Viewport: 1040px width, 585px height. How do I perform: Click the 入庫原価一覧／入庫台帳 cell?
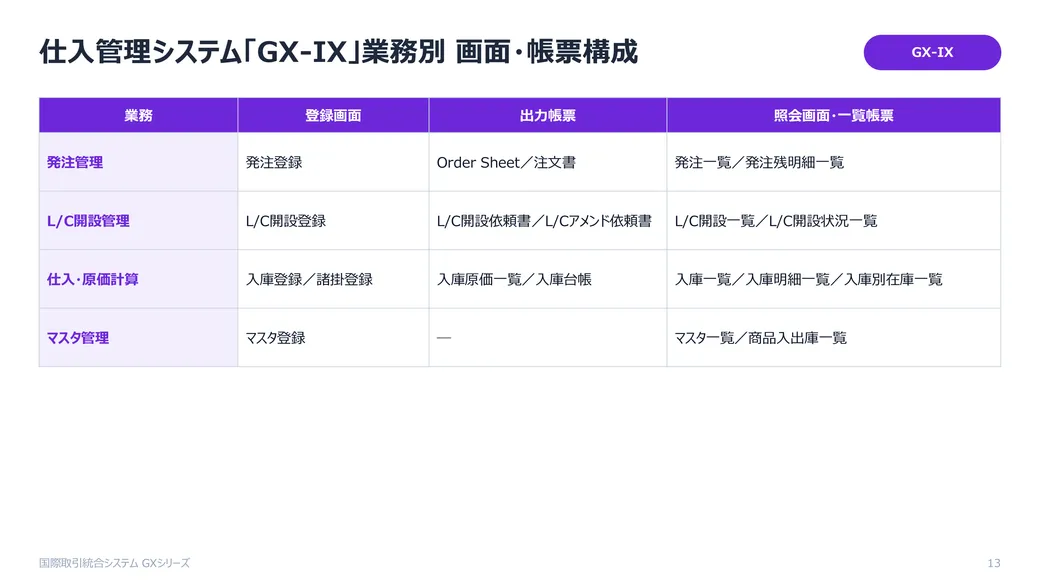(548, 279)
